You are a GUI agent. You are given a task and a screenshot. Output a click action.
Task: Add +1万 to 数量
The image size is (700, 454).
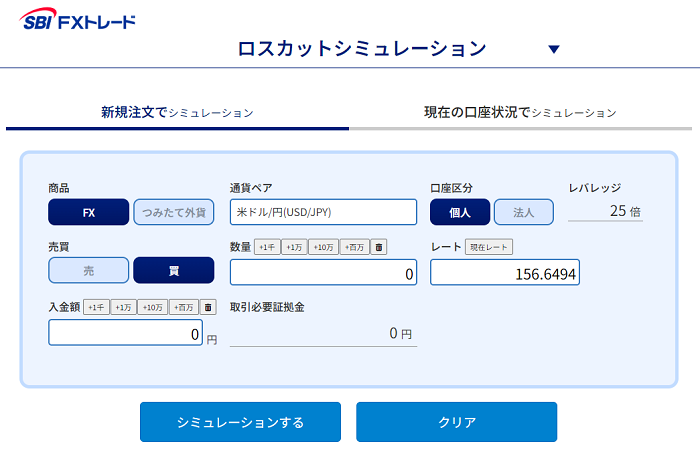pyautogui.click(x=294, y=247)
